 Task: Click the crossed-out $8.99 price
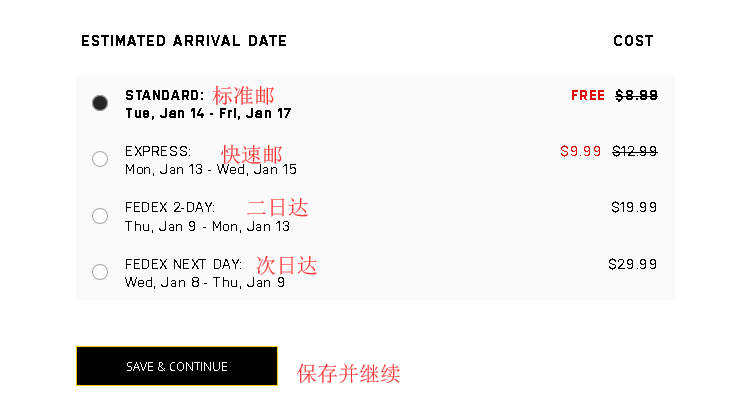(636, 96)
